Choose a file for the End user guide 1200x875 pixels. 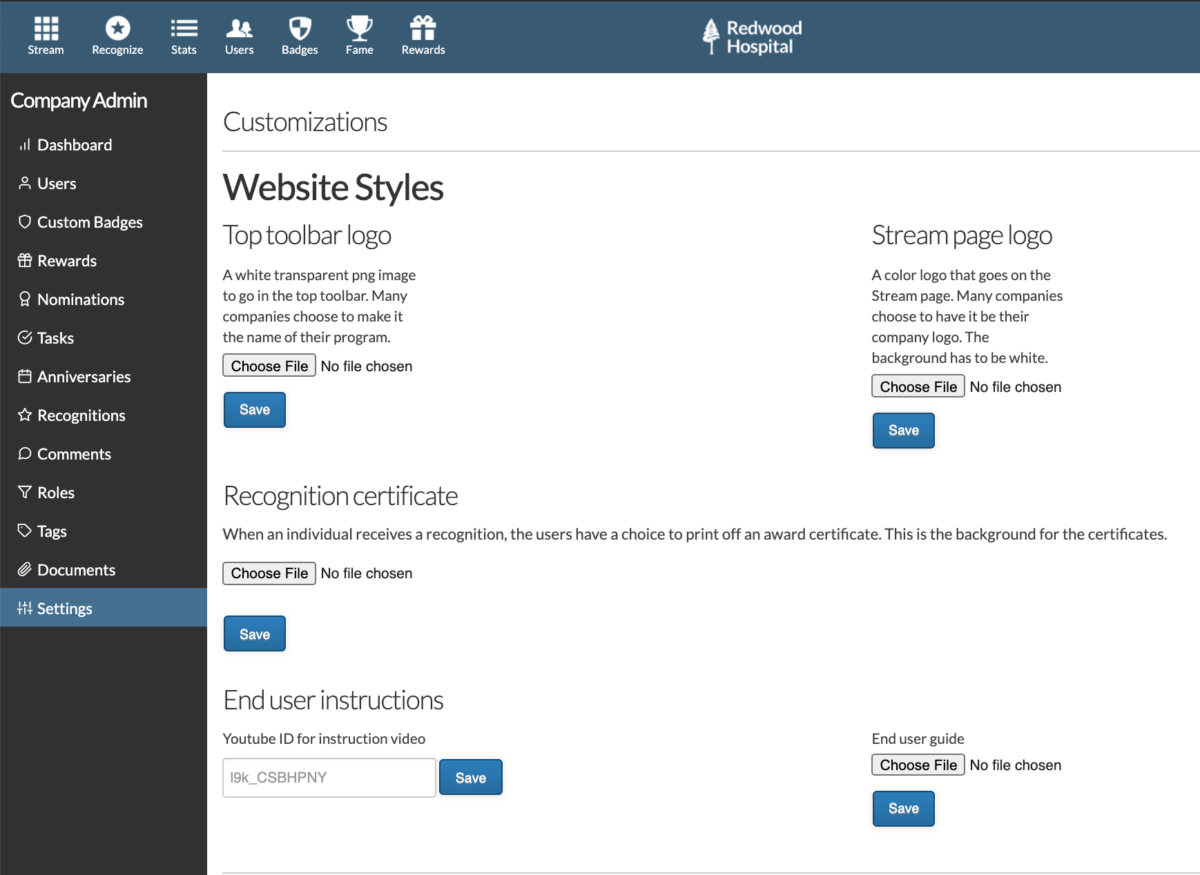click(917, 764)
